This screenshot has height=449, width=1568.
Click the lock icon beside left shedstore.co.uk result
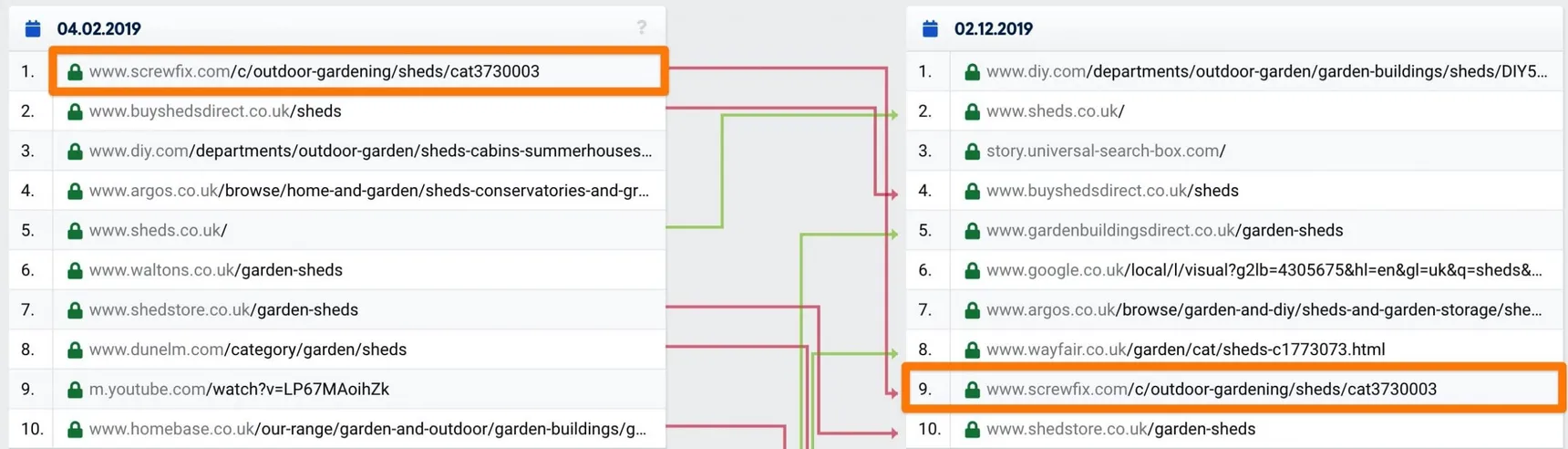(x=75, y=310)
